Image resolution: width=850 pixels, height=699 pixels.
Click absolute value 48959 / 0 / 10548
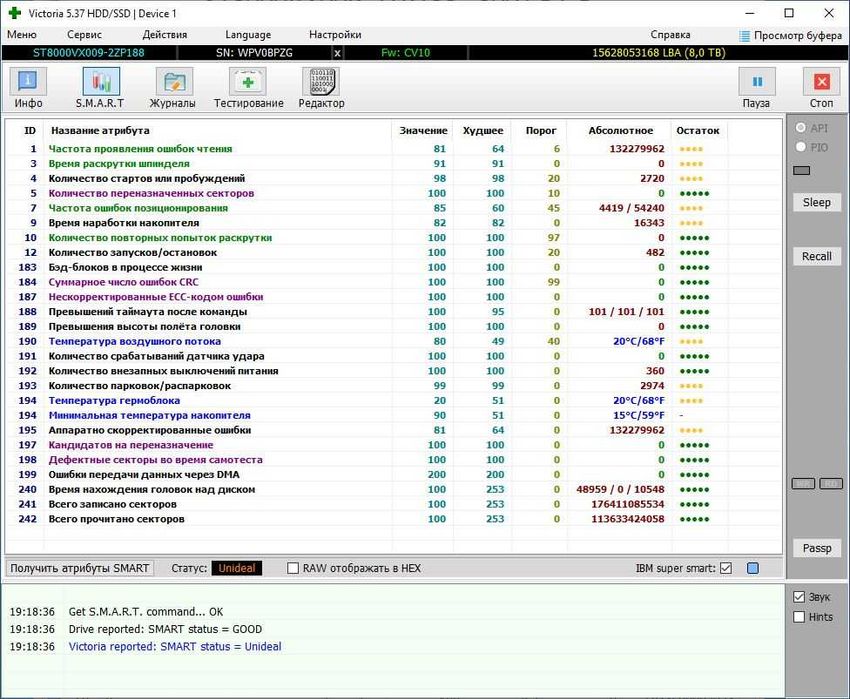click(620, 489)
